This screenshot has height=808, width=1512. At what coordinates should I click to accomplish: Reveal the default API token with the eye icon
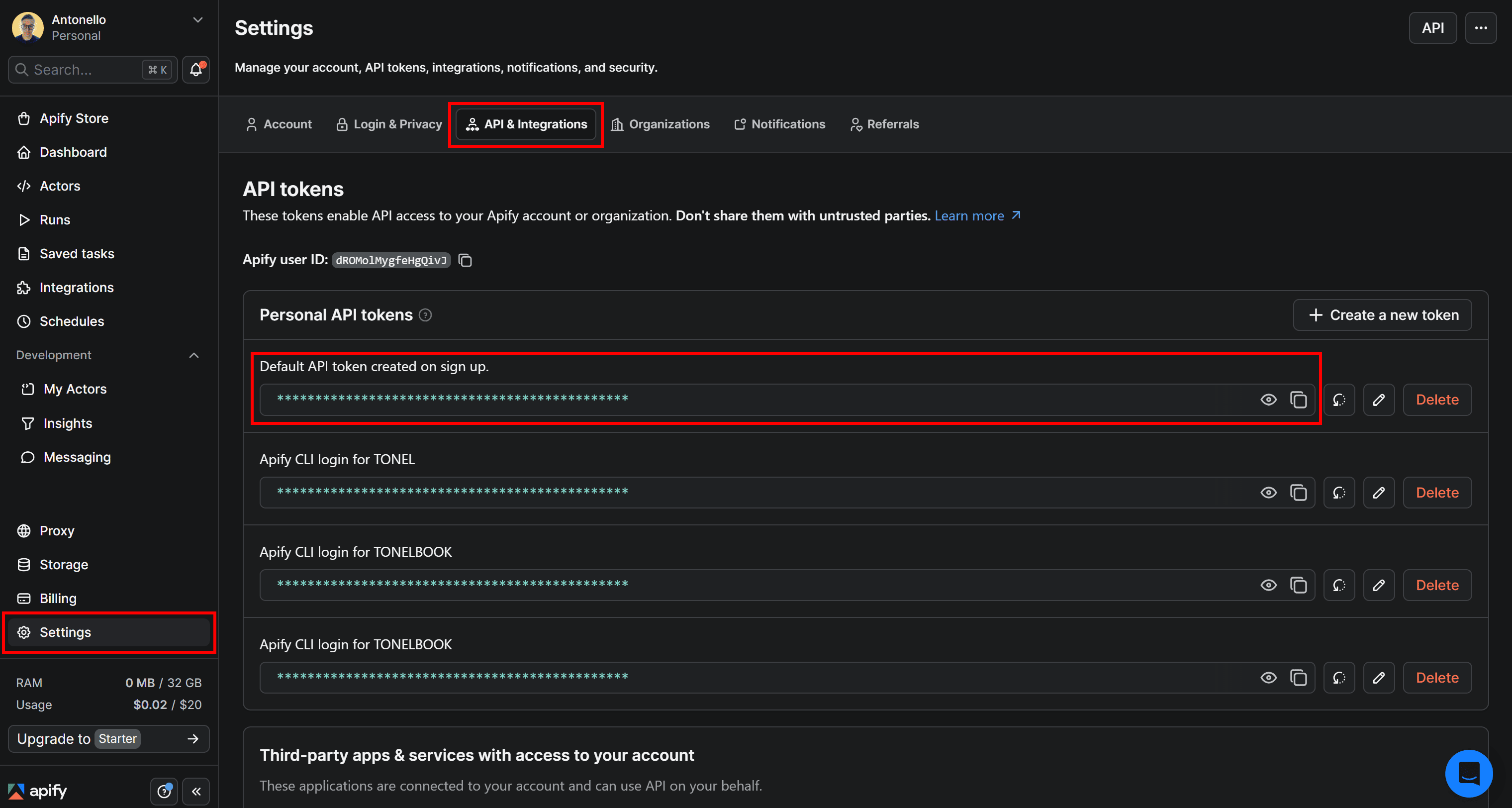1268,400
